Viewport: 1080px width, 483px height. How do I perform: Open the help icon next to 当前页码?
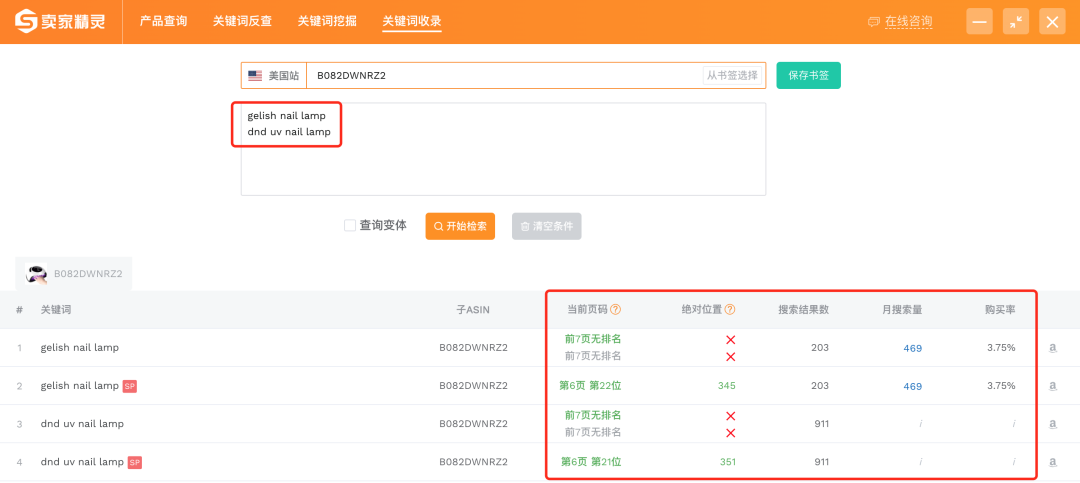(x=616, y=309)
